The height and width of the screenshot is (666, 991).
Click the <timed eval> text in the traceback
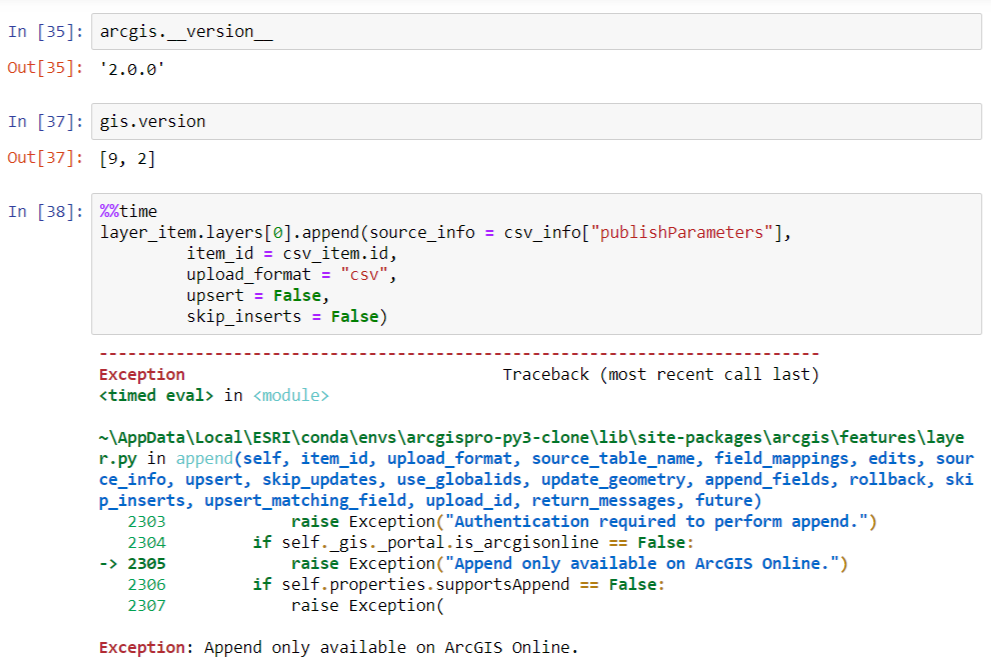[x=156, y=396]
